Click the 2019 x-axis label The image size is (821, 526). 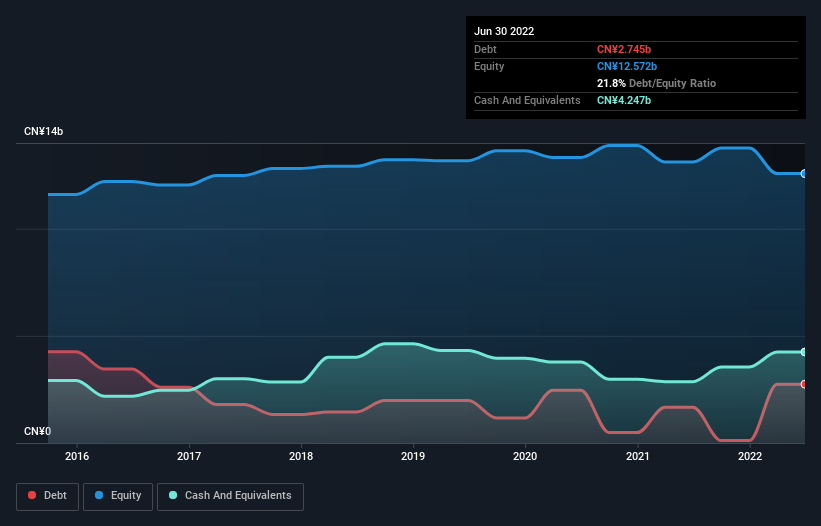413,456
